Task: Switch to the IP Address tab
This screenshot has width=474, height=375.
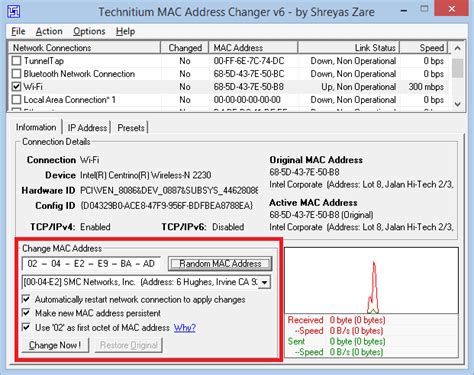Action: pos(87,128)
